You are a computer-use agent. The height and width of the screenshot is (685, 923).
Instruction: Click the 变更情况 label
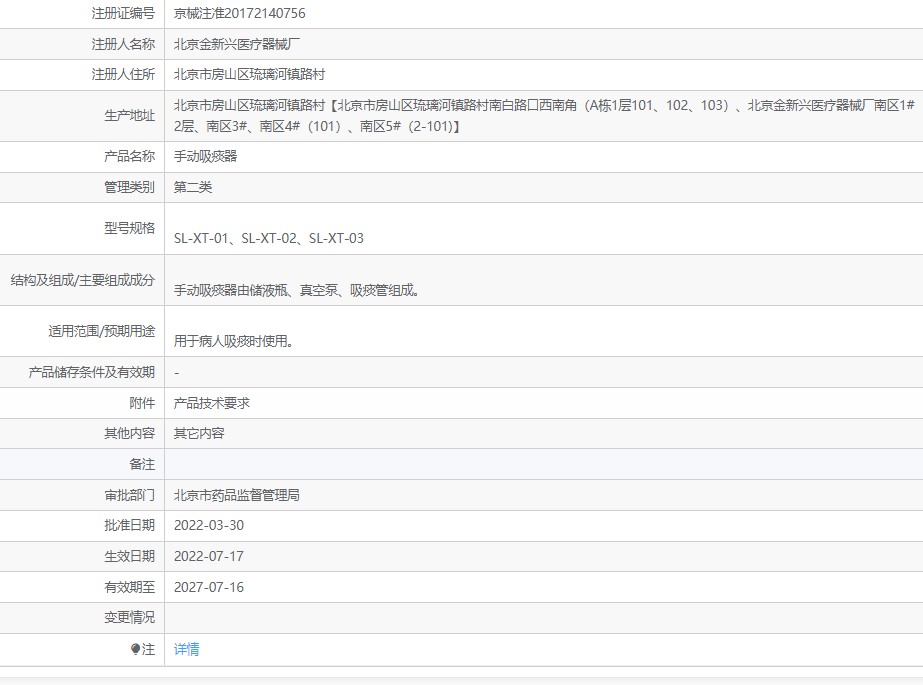(x=130, y=617)
